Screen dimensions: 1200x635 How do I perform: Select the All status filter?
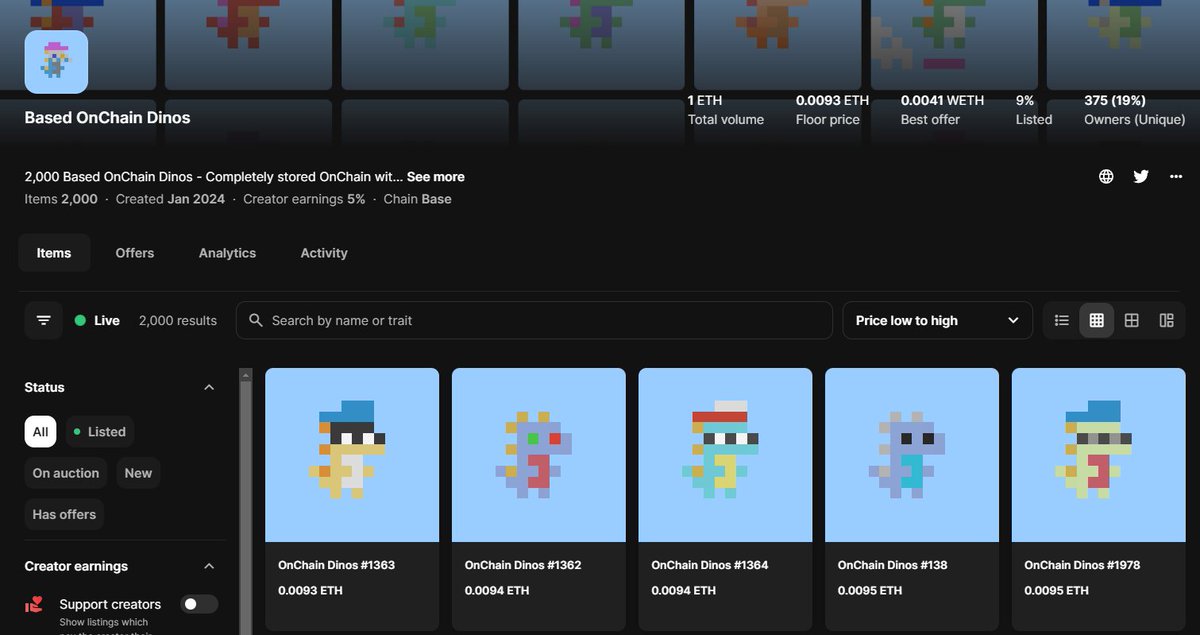40,432
